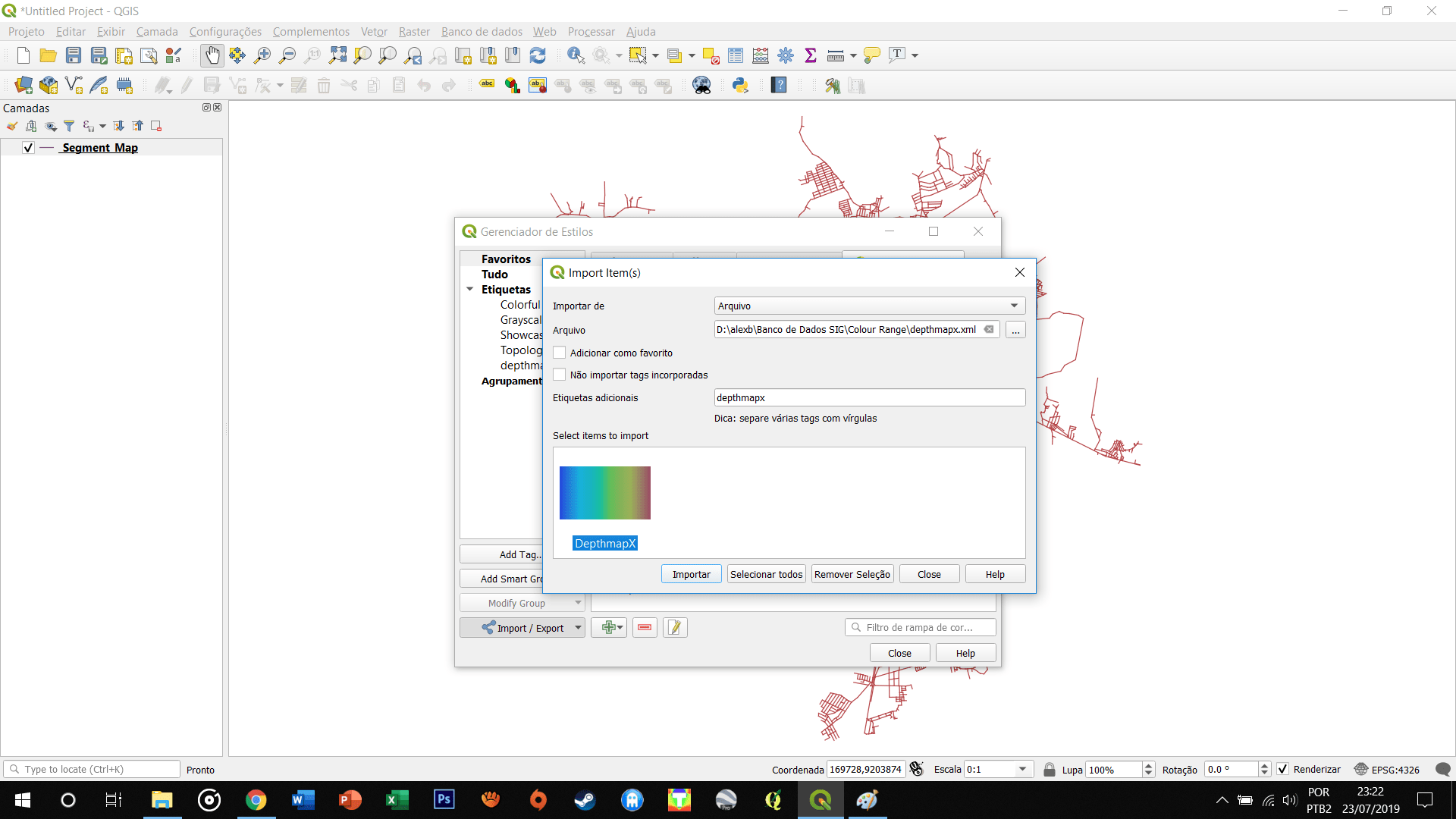Check 'Não importar tags incorporadas'

pos(559,374)
